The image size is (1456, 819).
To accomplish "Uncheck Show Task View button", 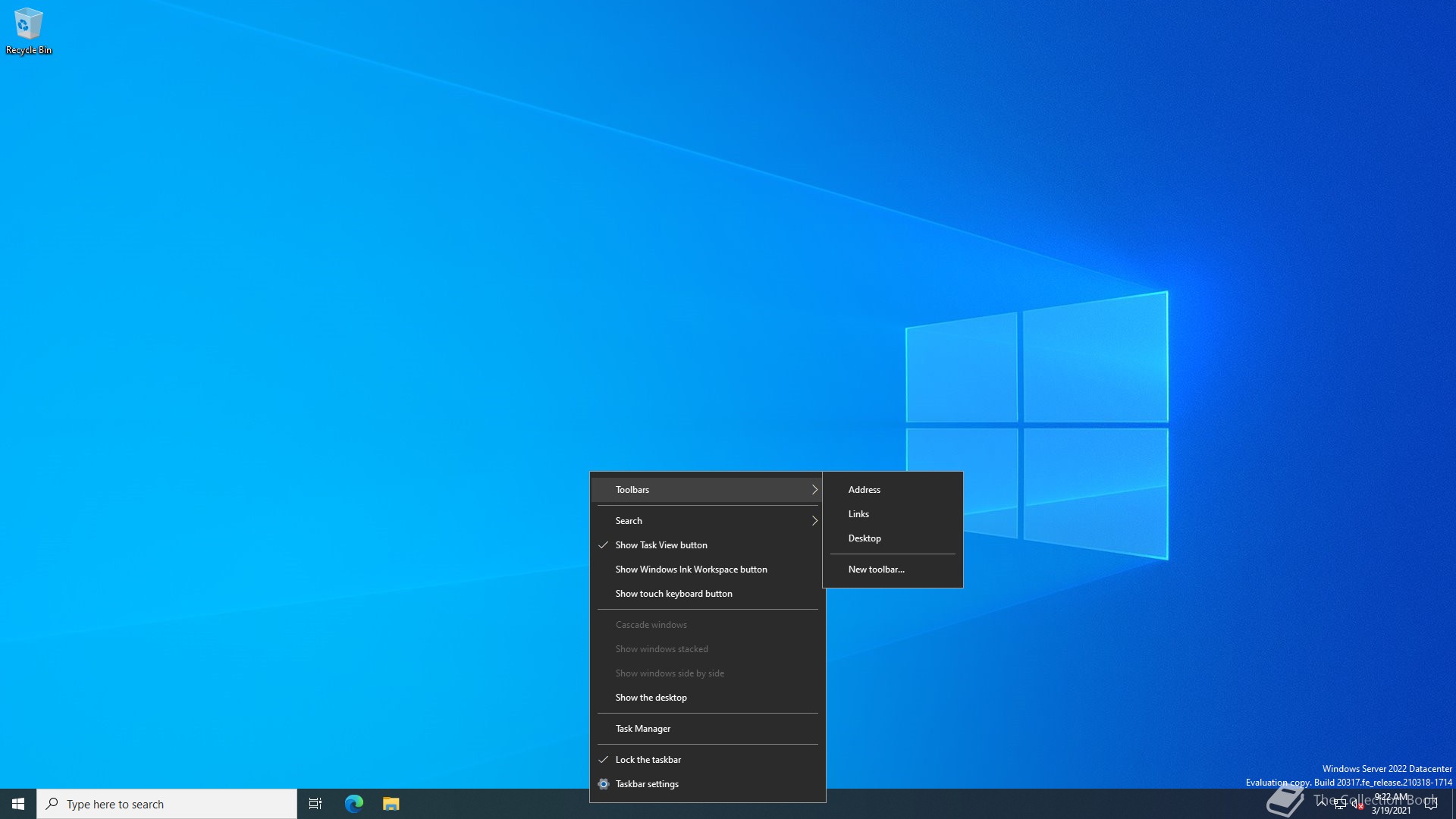I will click(x=661, y=545).
